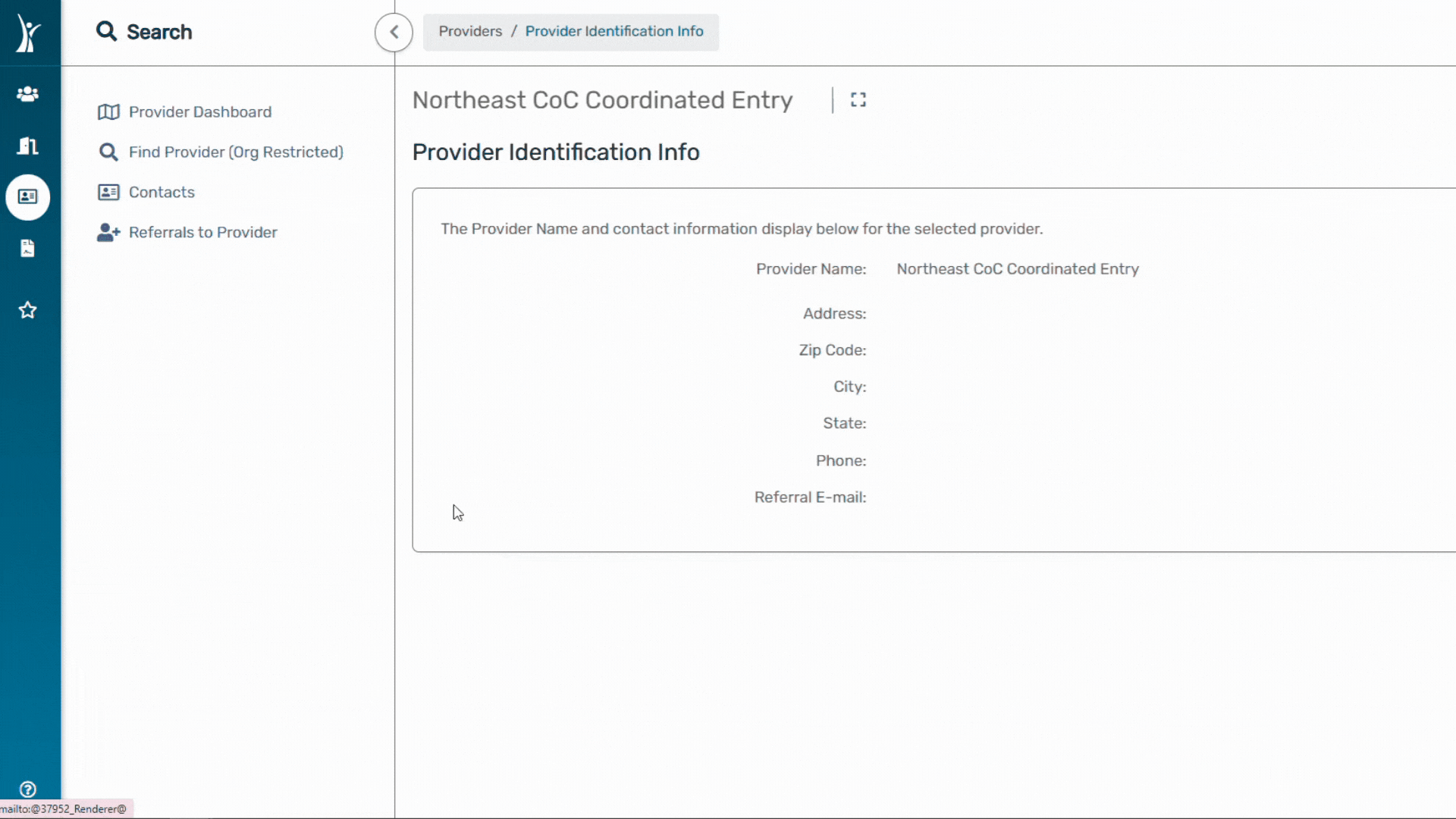Screen dimensions: 1456x819
Task: Click the Search label in header
Action: tap(159, 32)
